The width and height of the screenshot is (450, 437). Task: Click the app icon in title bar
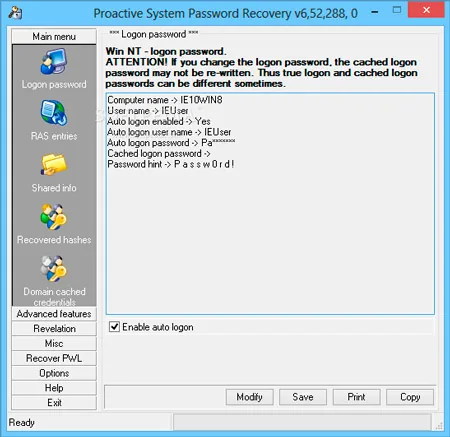click(15, 13)
